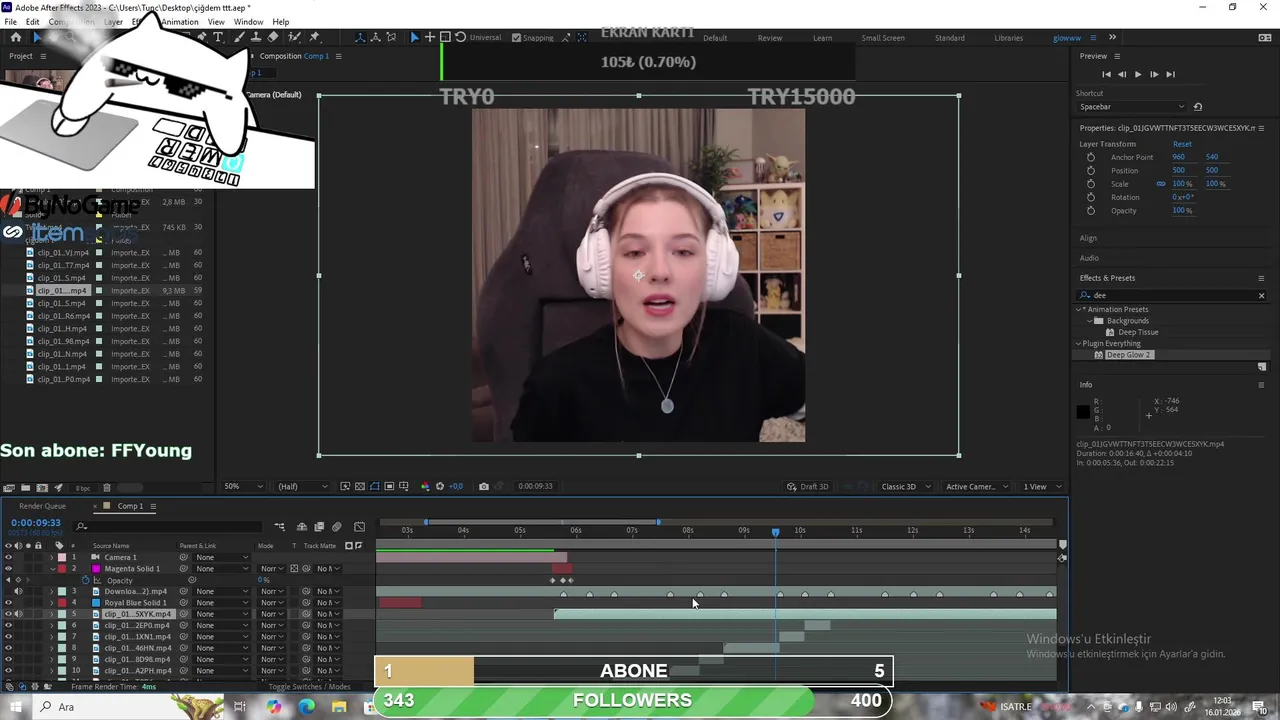Image resolution: width=1280 pixels, height=720 pixels.
Task: Hide the Camera 1 layer
Action: [8, 557]
